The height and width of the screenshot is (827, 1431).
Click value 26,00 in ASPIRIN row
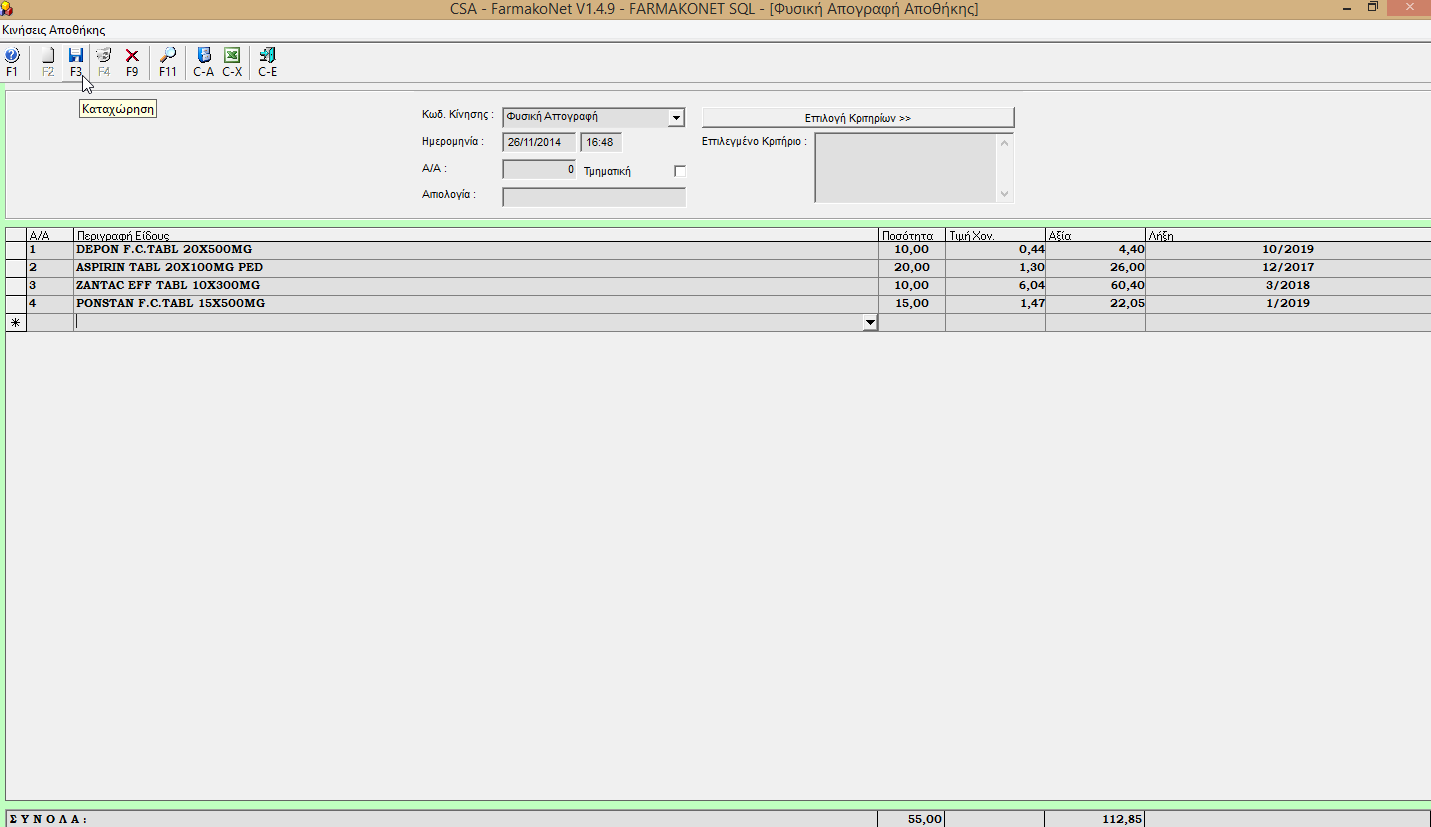pos(1095,268)
